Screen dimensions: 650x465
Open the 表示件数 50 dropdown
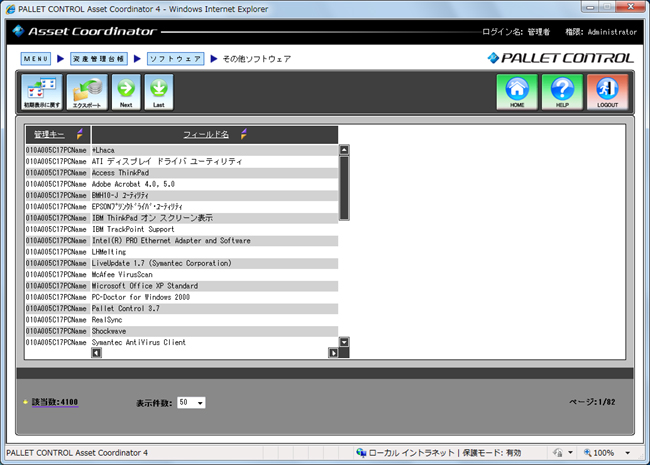click(x=191, y=402)
